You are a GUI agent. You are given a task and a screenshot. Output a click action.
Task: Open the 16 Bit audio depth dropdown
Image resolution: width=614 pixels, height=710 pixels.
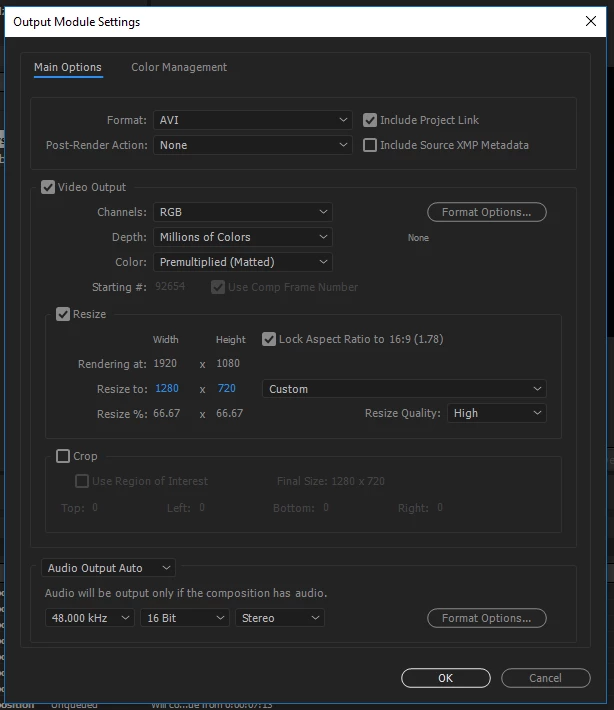click(185, 618)
